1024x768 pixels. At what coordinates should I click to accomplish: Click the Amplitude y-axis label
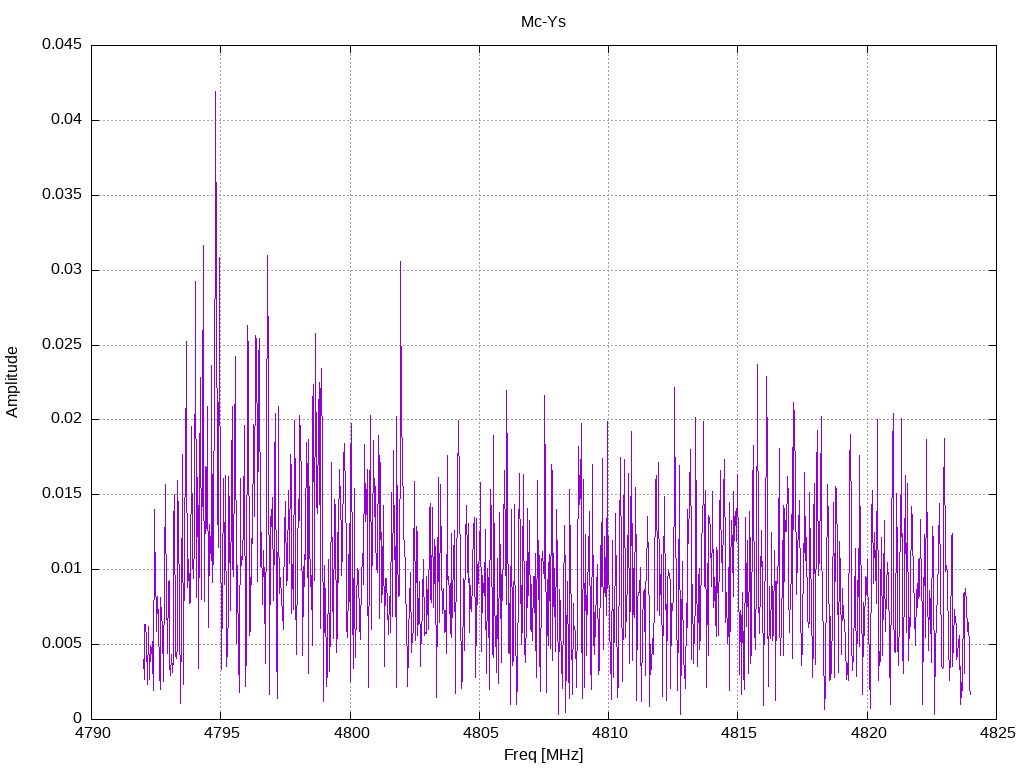pos(12,382)
